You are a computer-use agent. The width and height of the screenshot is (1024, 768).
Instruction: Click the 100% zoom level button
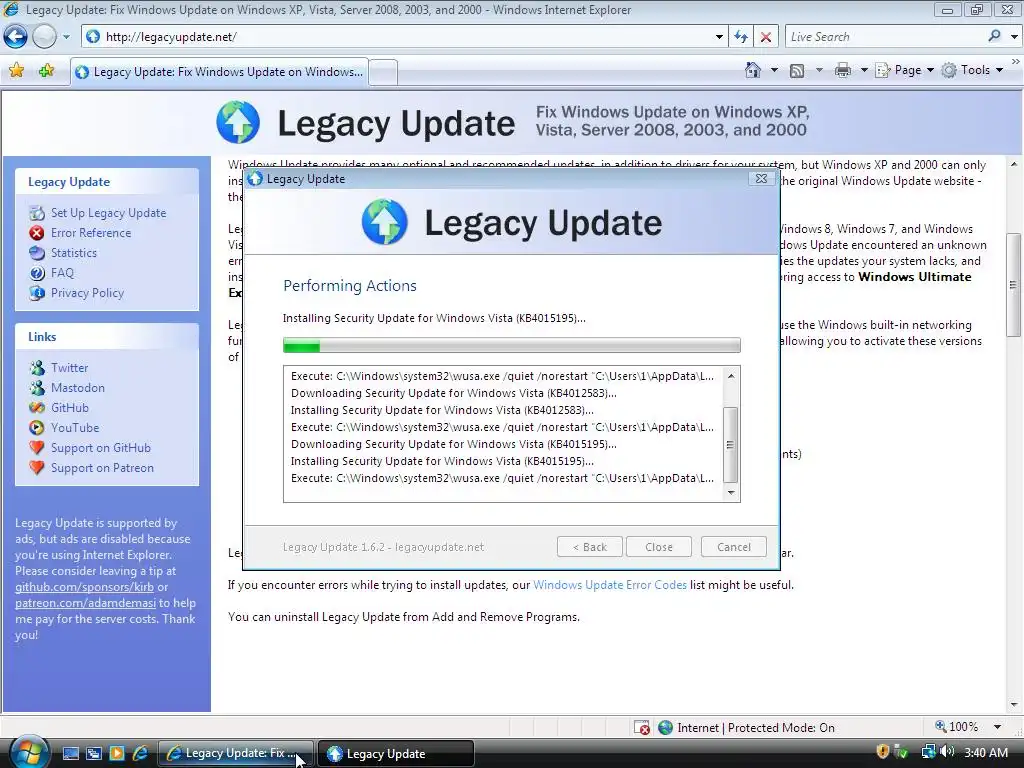click(x=957, y=727)
